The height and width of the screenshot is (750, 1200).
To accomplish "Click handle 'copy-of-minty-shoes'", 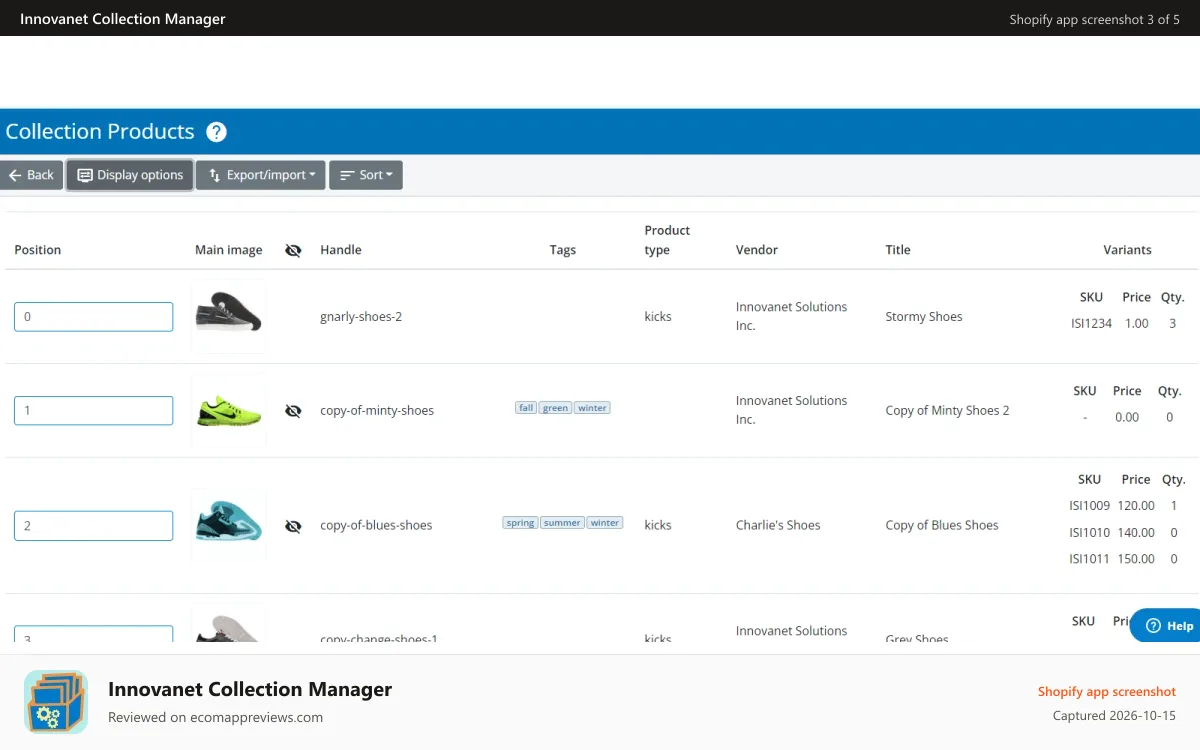I will pos(377,411).
